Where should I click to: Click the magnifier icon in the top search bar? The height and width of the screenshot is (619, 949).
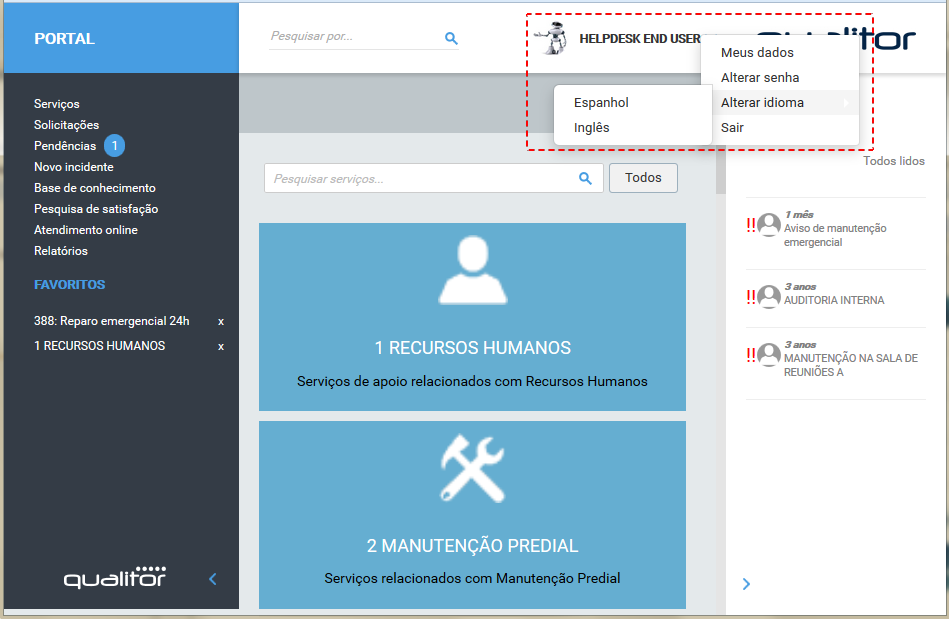pyautogui.click(x=451, y=38)
